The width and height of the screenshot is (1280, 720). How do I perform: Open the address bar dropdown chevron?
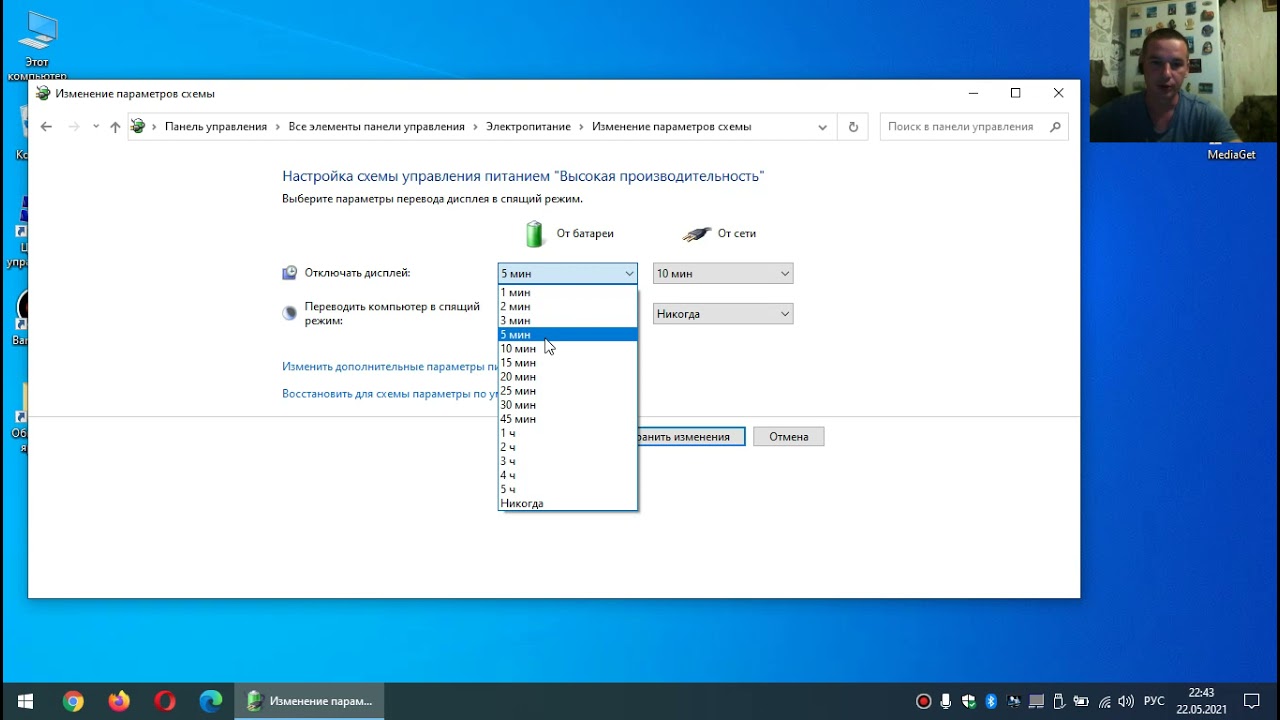(823, 126)
